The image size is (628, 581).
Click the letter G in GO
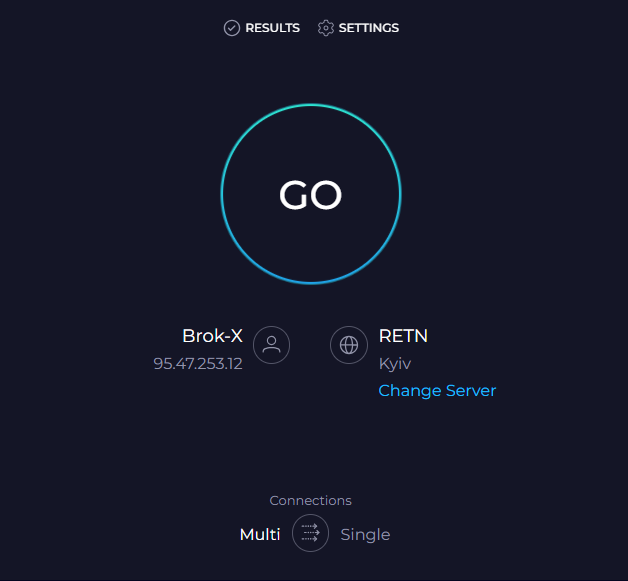click(x=294, y=195)
